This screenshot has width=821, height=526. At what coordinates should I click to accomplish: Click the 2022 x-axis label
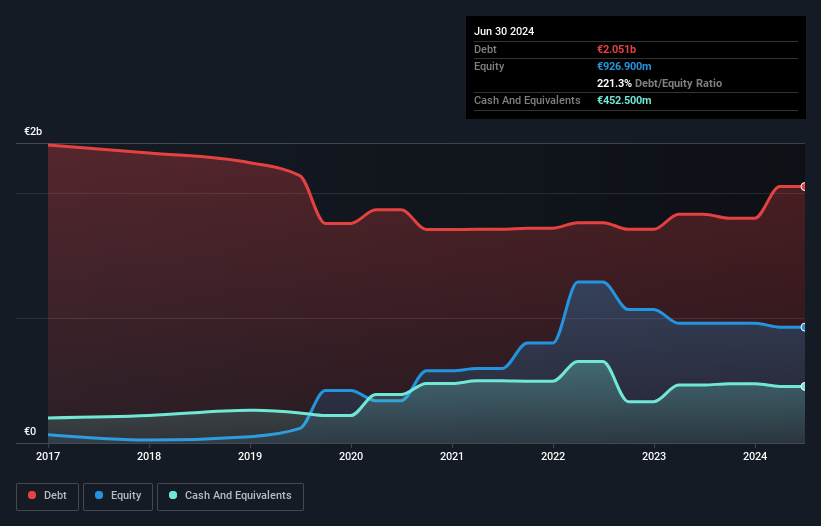coord(553,456)
